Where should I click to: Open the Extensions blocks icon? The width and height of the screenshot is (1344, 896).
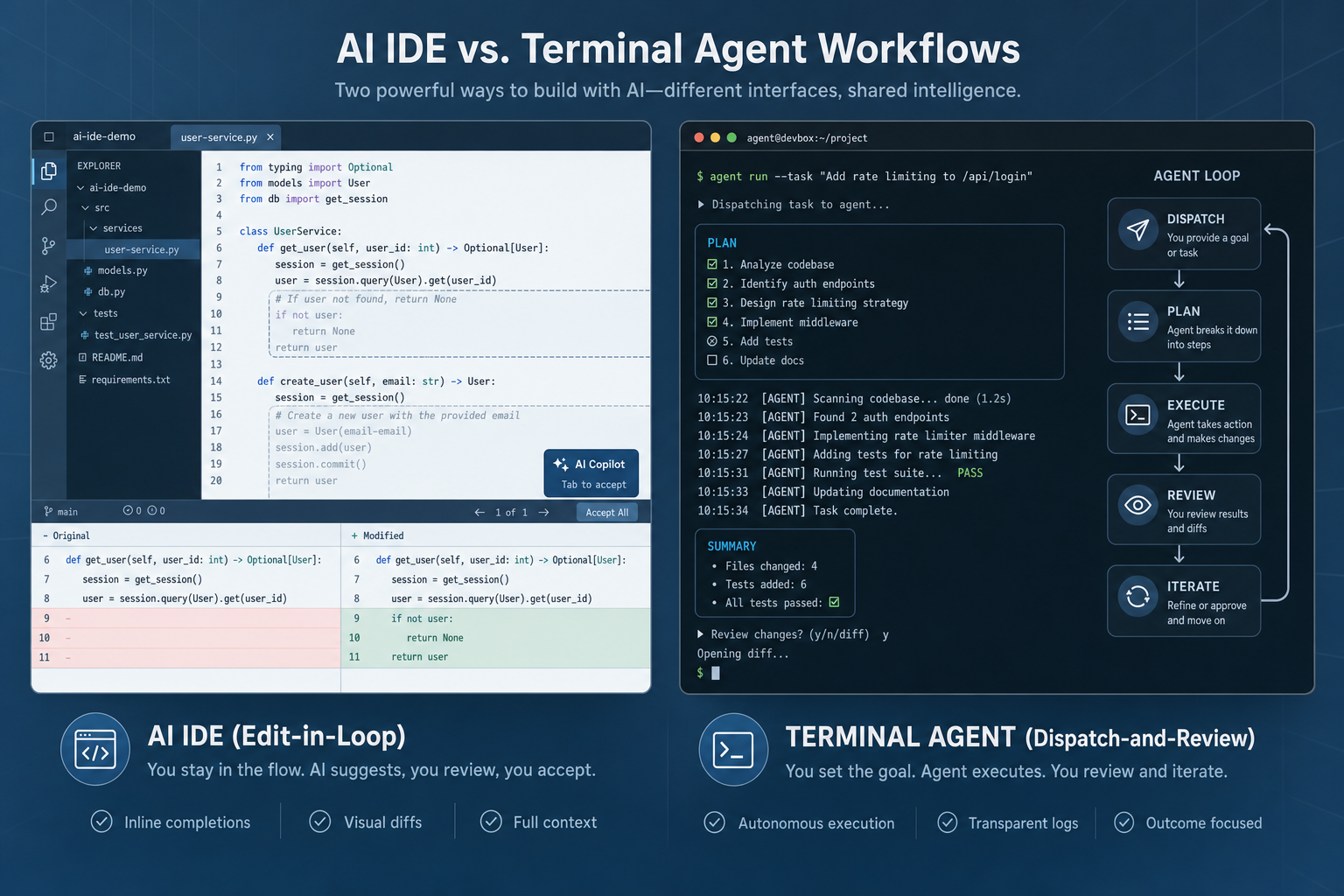[x=49, y=322]
